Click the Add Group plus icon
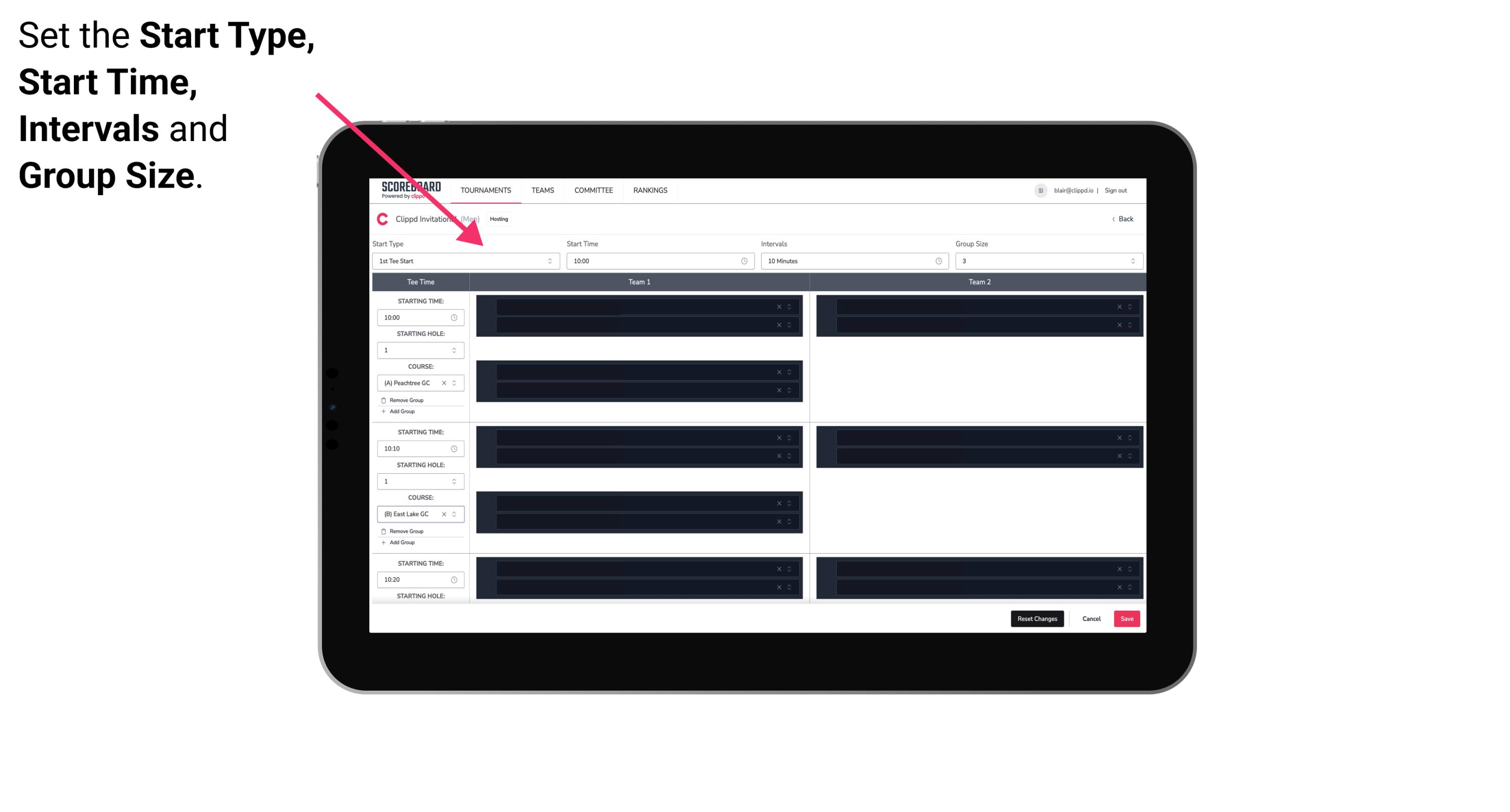 382,411
